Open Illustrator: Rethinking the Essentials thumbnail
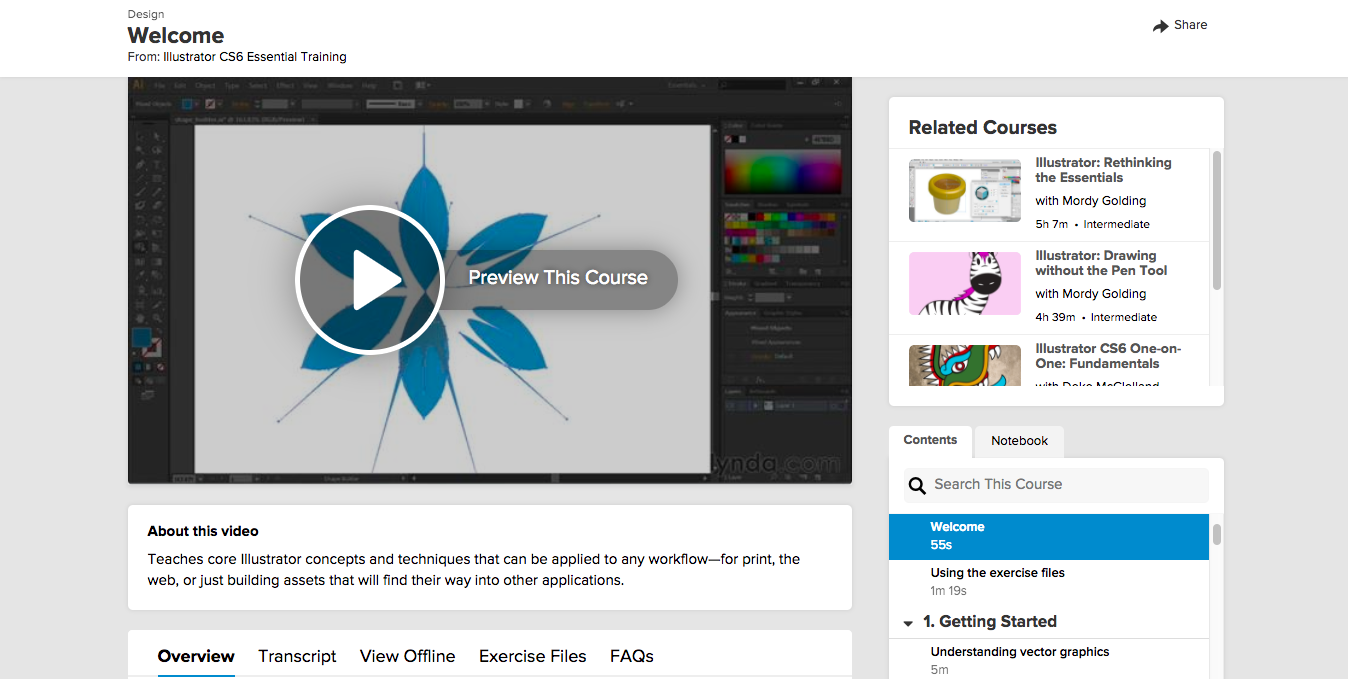The width and height of the screenshot is (1348, 679). tap(965, 190)
